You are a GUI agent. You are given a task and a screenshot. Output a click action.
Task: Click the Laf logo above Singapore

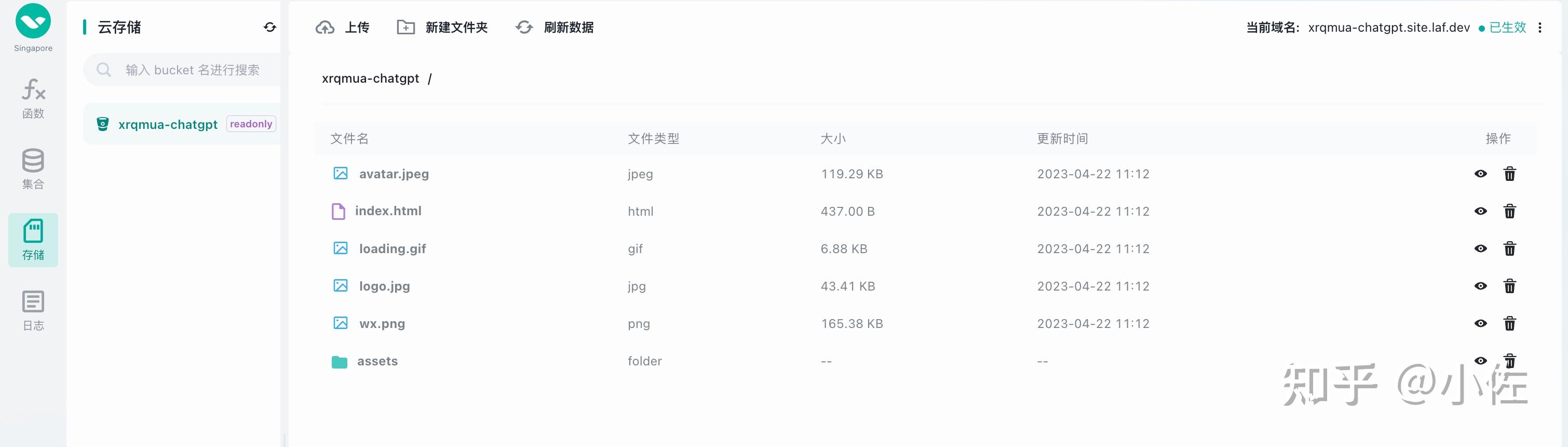click(33, 21)
